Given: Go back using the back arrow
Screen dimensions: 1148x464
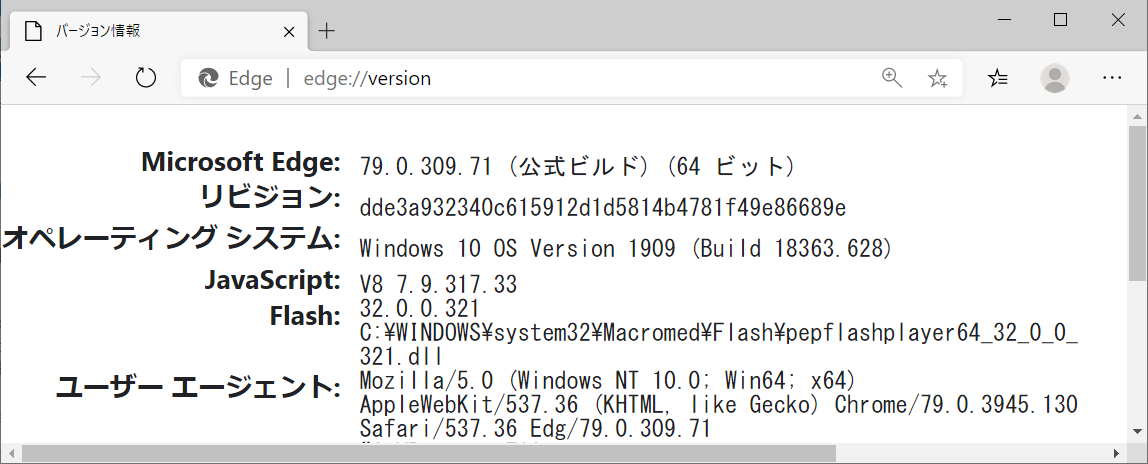Looking at the screenshot, I should 36,78.
